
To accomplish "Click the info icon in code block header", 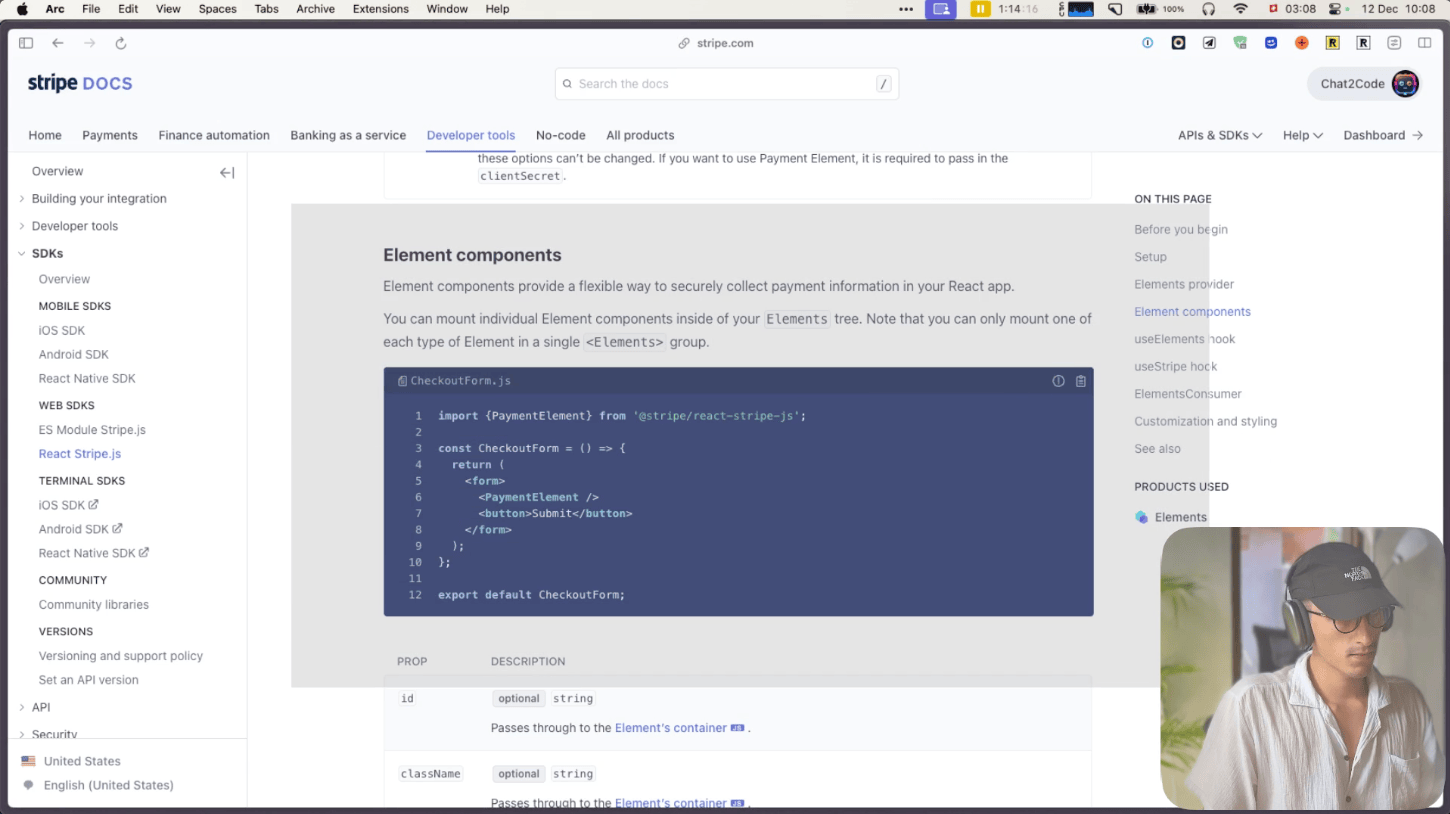I will coord(1058,381).
